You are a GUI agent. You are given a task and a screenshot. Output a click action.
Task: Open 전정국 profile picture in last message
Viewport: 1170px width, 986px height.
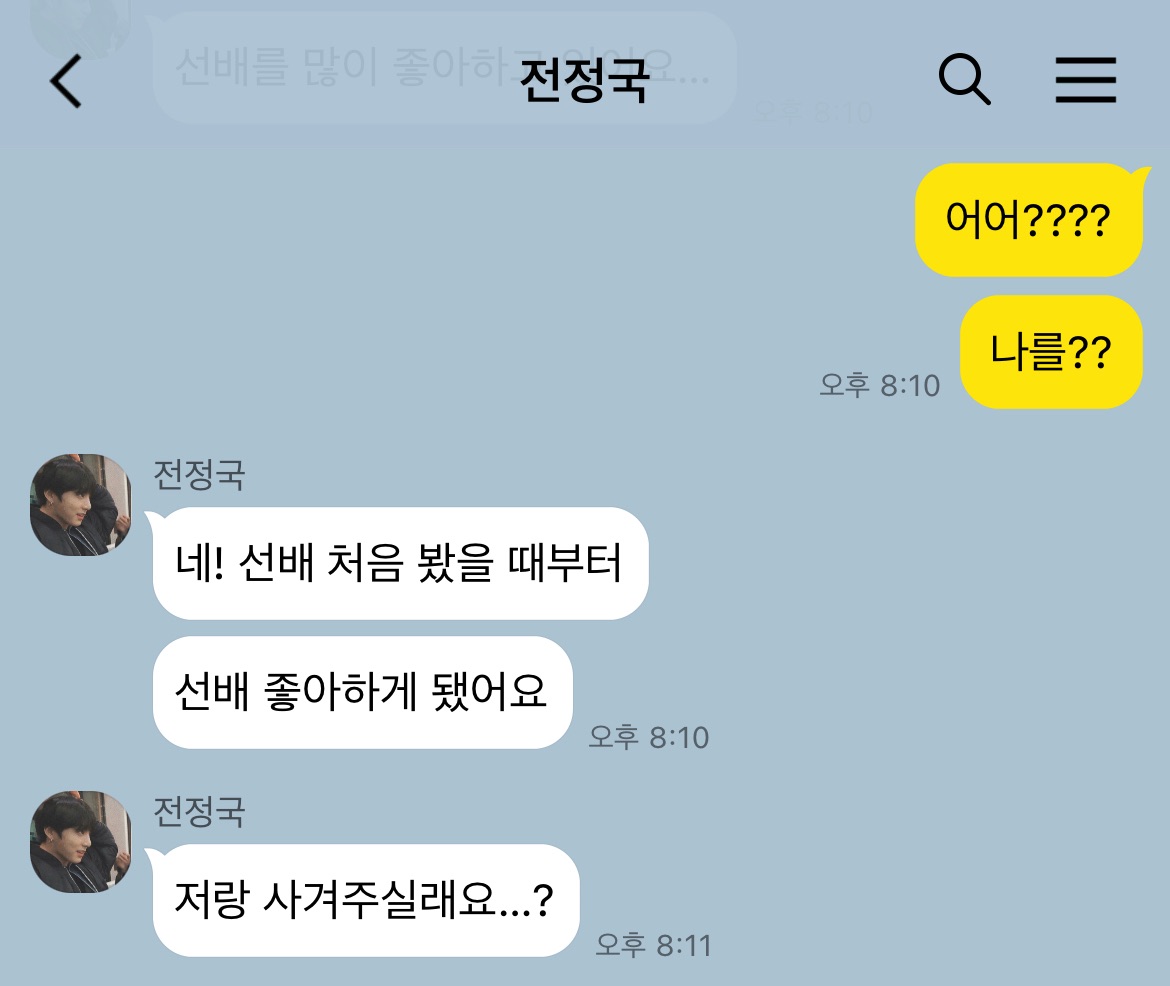coord(81,842)
